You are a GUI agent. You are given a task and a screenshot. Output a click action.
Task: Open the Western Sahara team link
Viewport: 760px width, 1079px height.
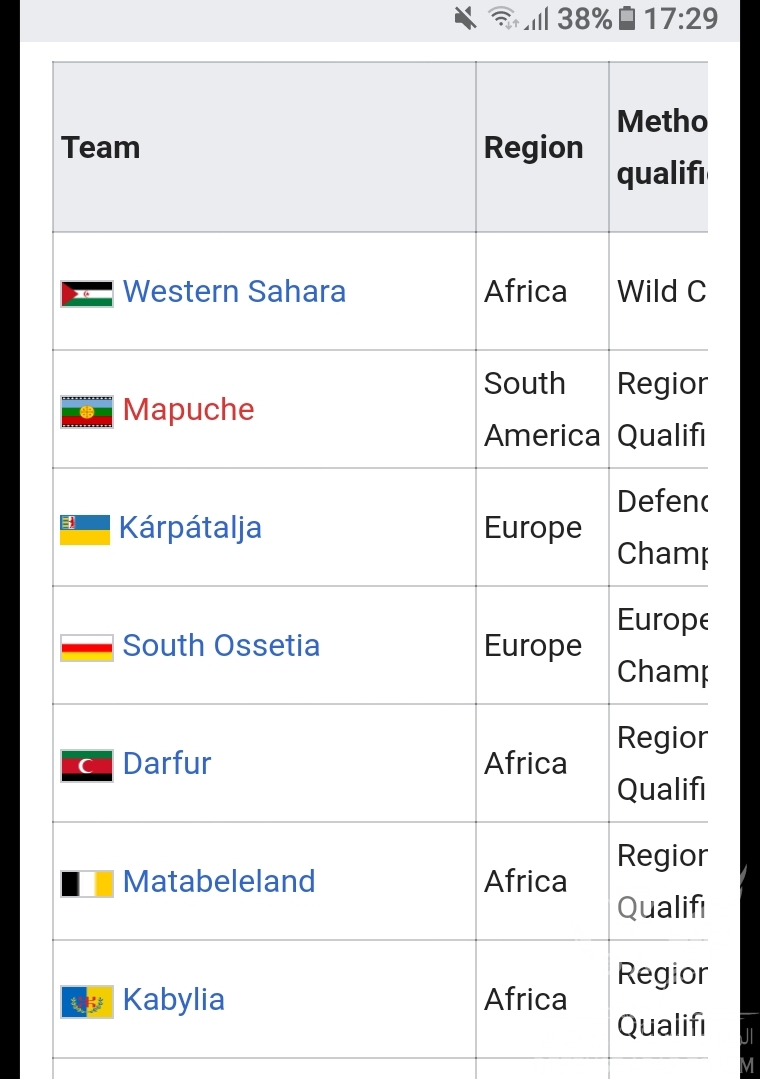click(x=234, y=292)
